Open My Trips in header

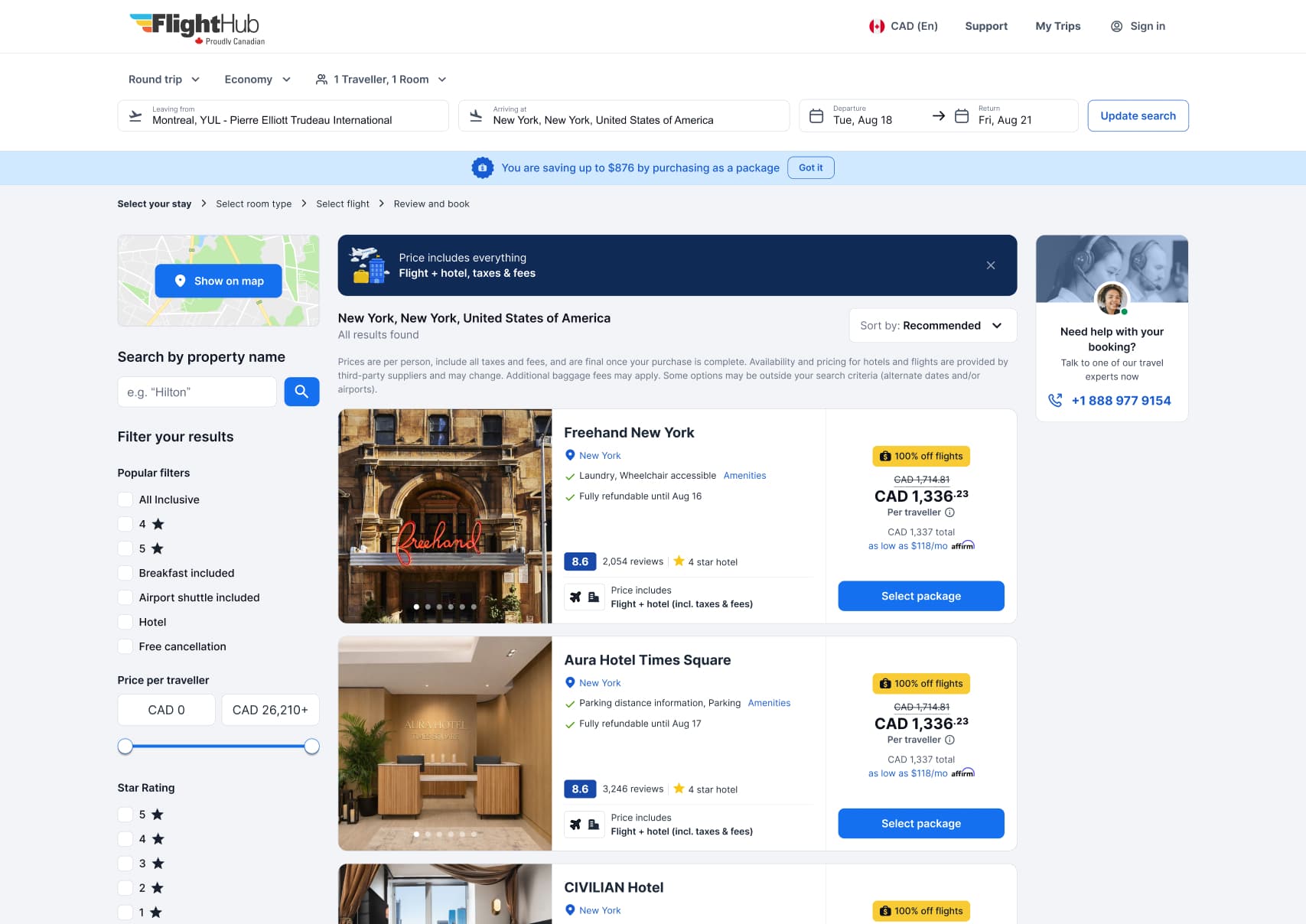1058,26
